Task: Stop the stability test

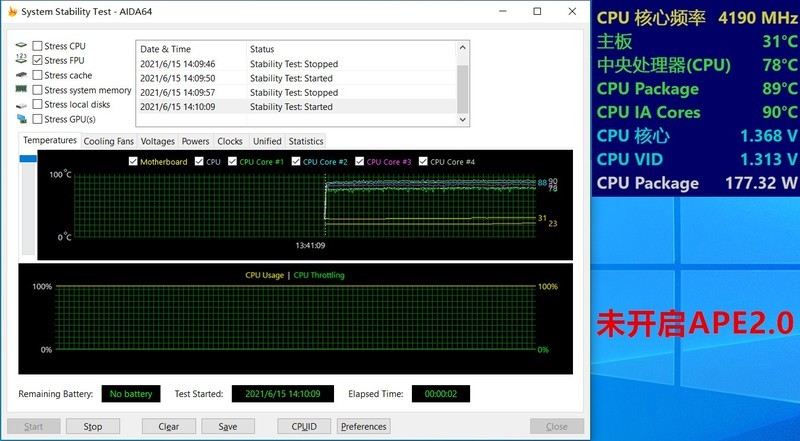Action: point(93,426)
